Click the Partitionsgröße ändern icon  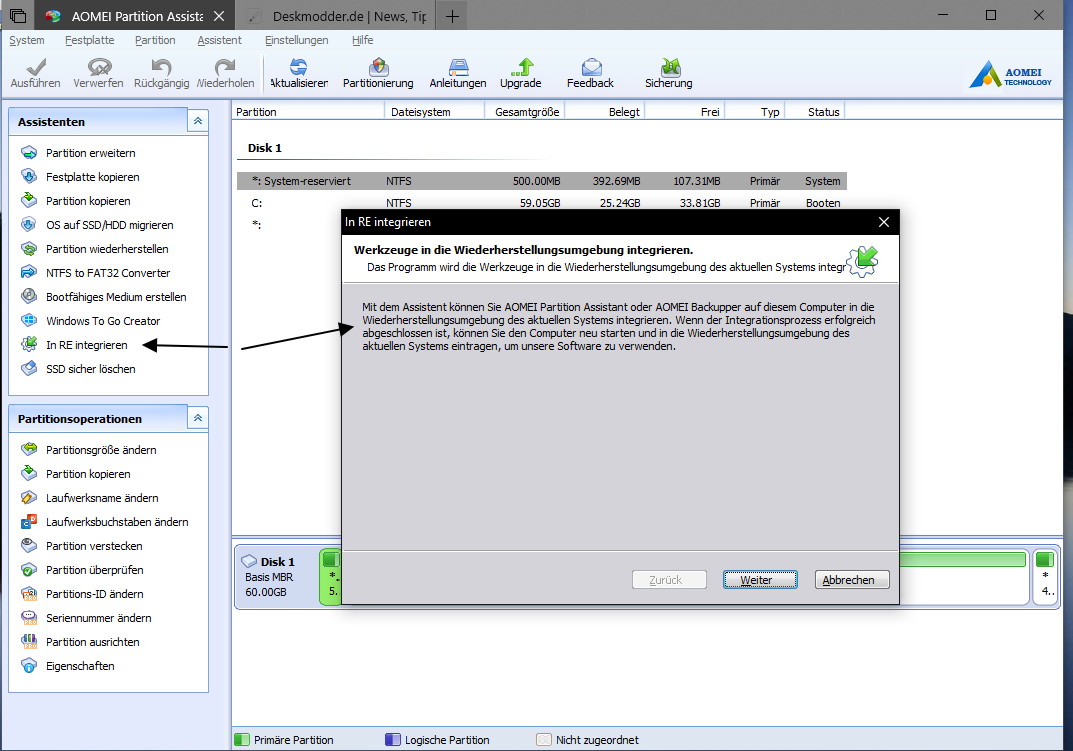tap(29, 450)
